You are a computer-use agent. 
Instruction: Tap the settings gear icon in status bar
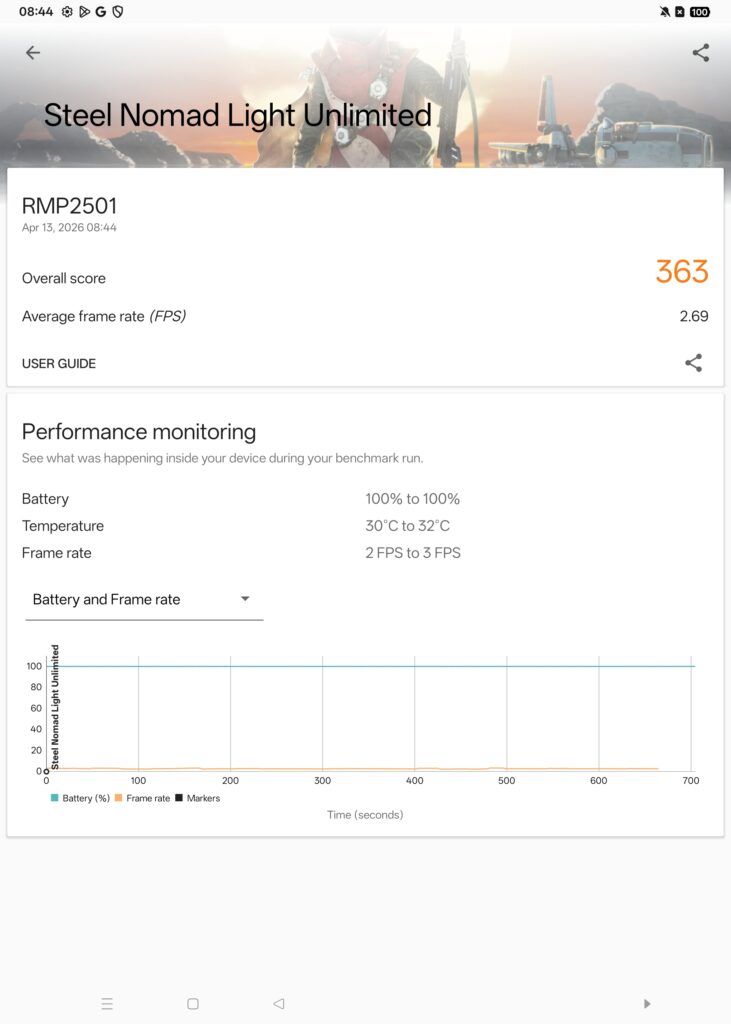tap(66, 12)
